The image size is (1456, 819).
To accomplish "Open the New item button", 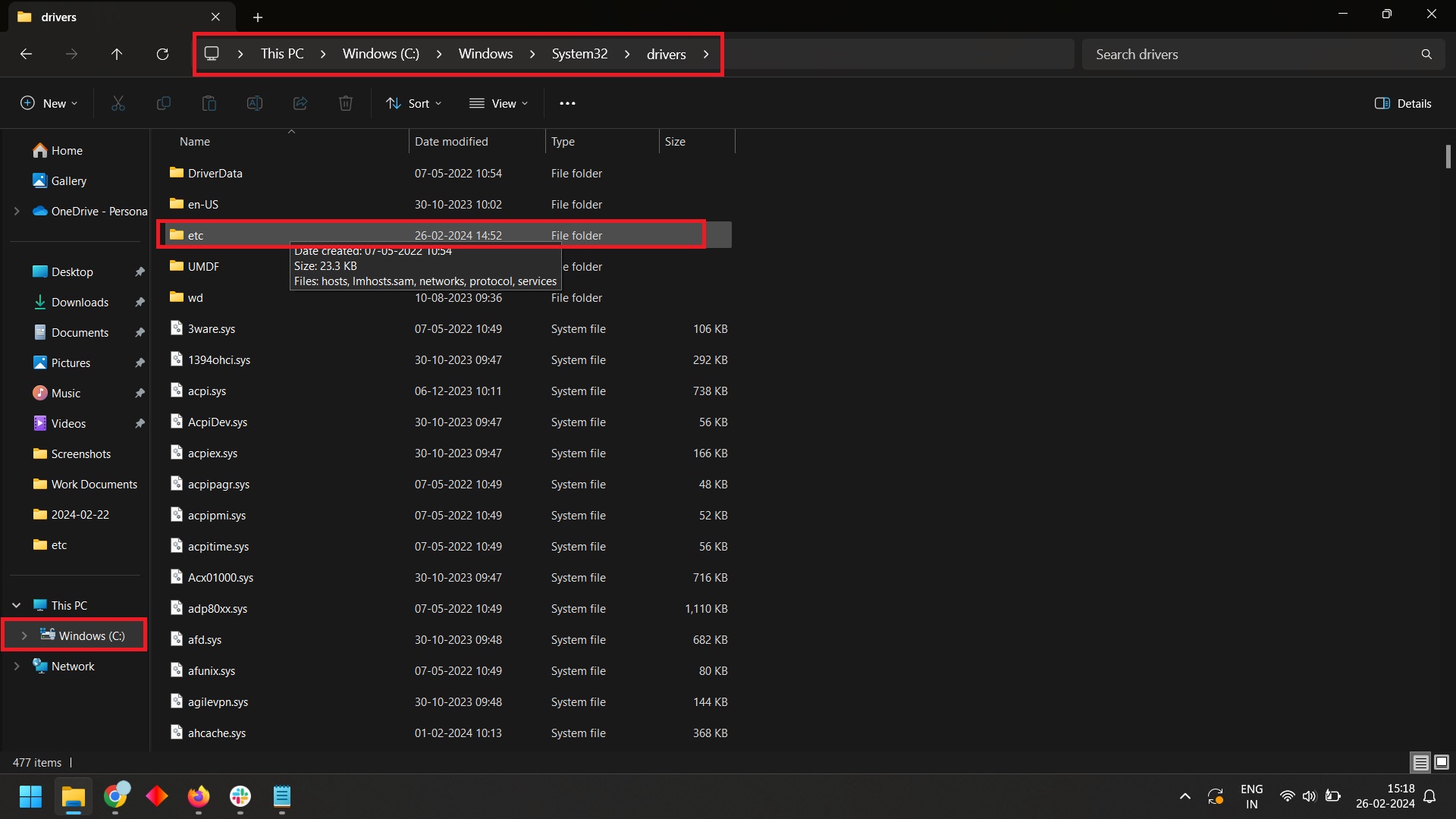I will [x=49, y=103].
